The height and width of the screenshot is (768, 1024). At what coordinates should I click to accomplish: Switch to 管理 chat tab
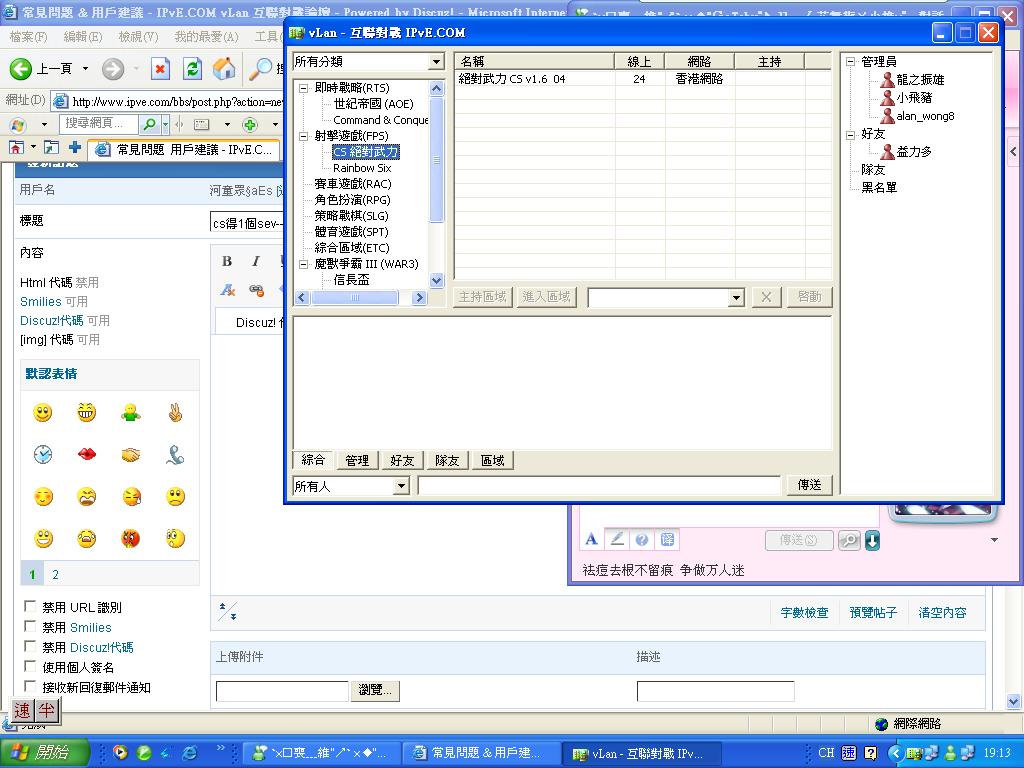point(357,460)
